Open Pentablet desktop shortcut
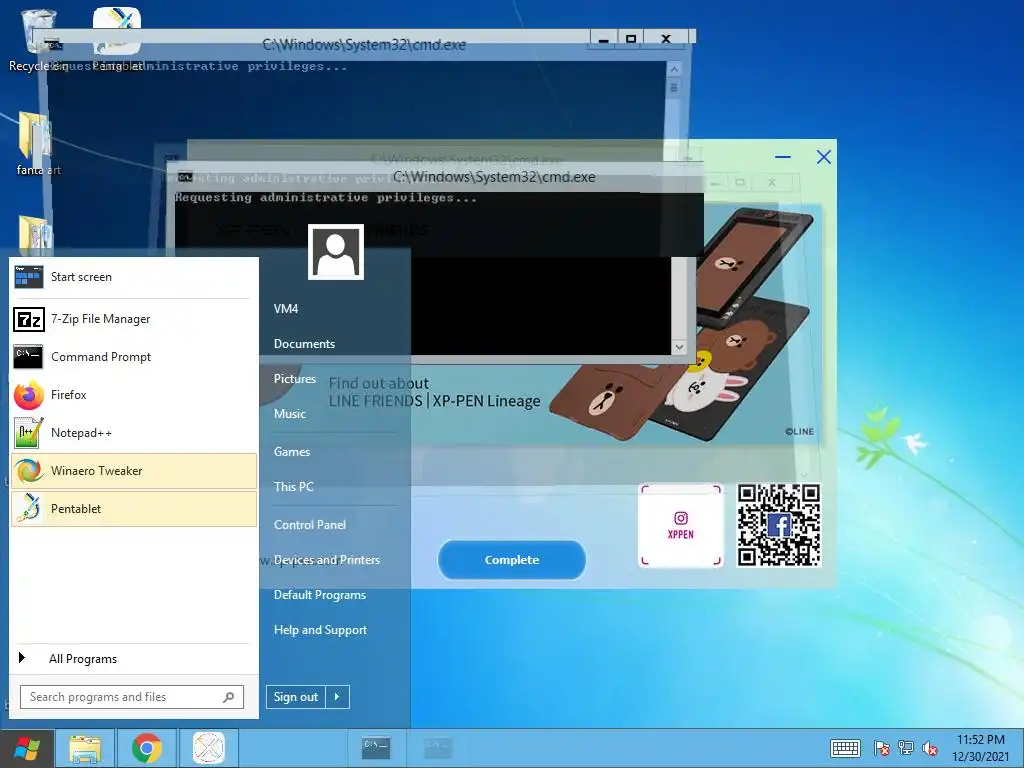The width and height of the screenshot is (1024, 768). click(118, 39)
